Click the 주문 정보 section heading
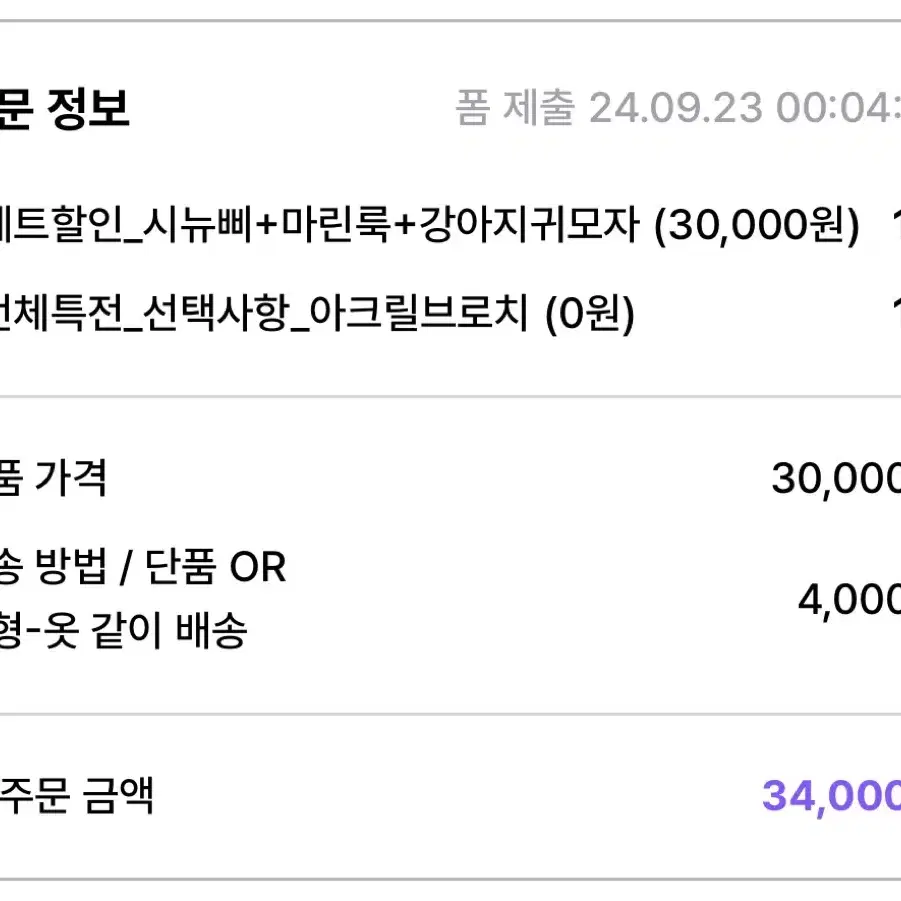901x901 pixels. pos(63,108)
